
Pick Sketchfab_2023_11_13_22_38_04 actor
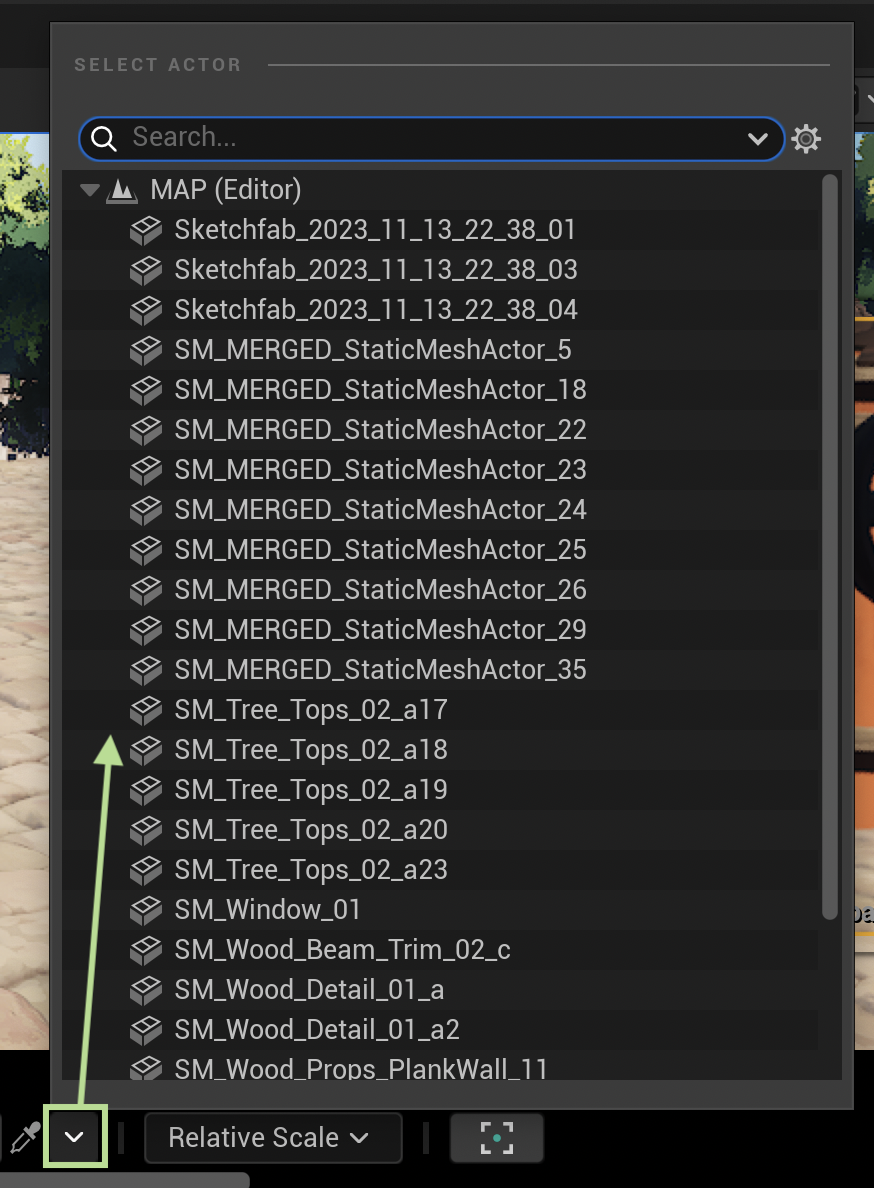pyautogui.click(x=376, y=310)
